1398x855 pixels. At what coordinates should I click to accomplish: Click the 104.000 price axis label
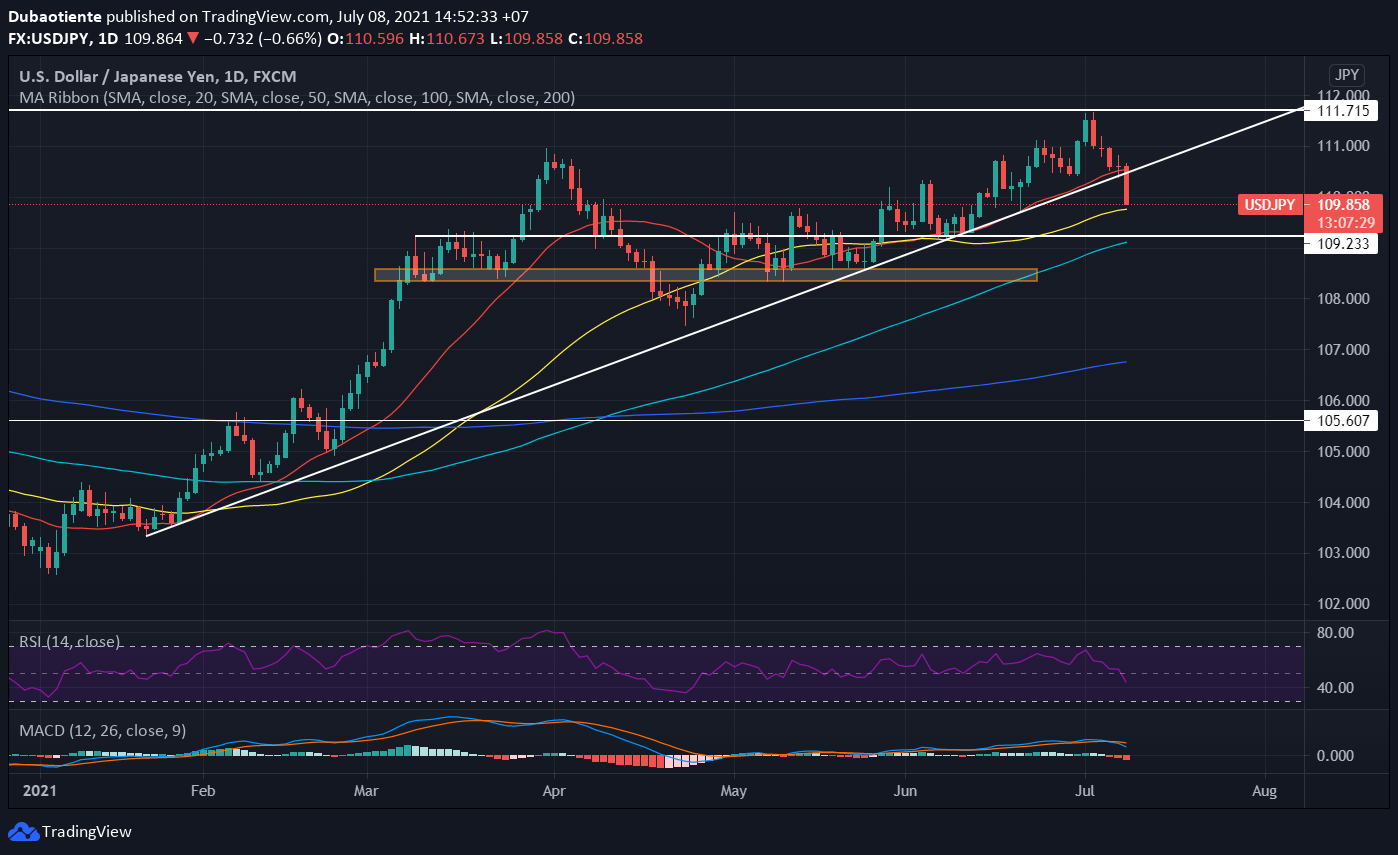1345,502
